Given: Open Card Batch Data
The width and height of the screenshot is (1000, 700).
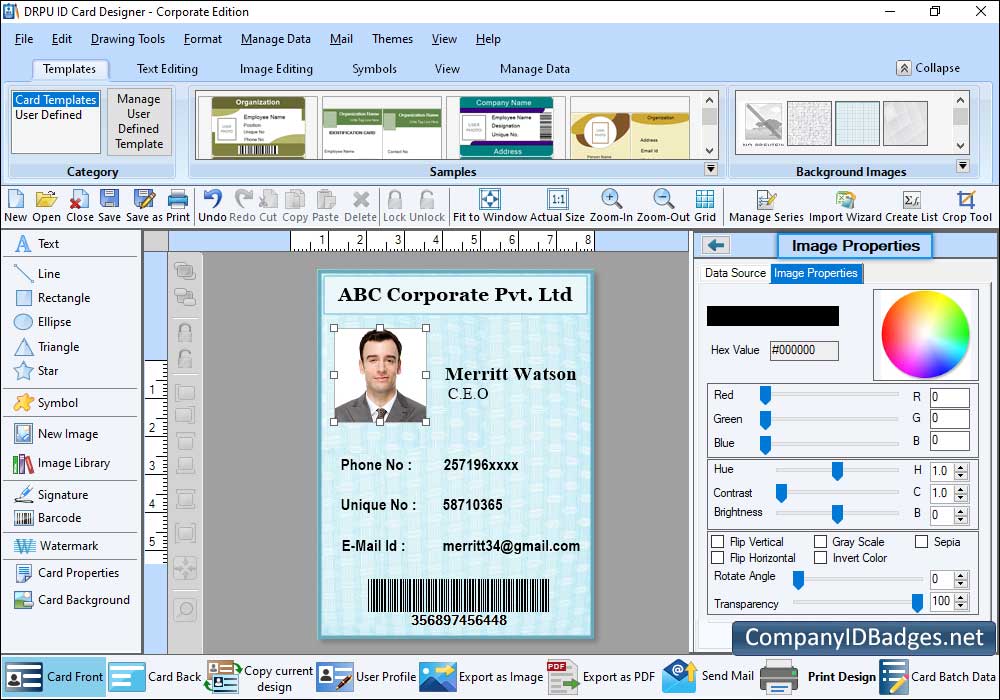Looking at the screenshot, I should tap(938, 677).
